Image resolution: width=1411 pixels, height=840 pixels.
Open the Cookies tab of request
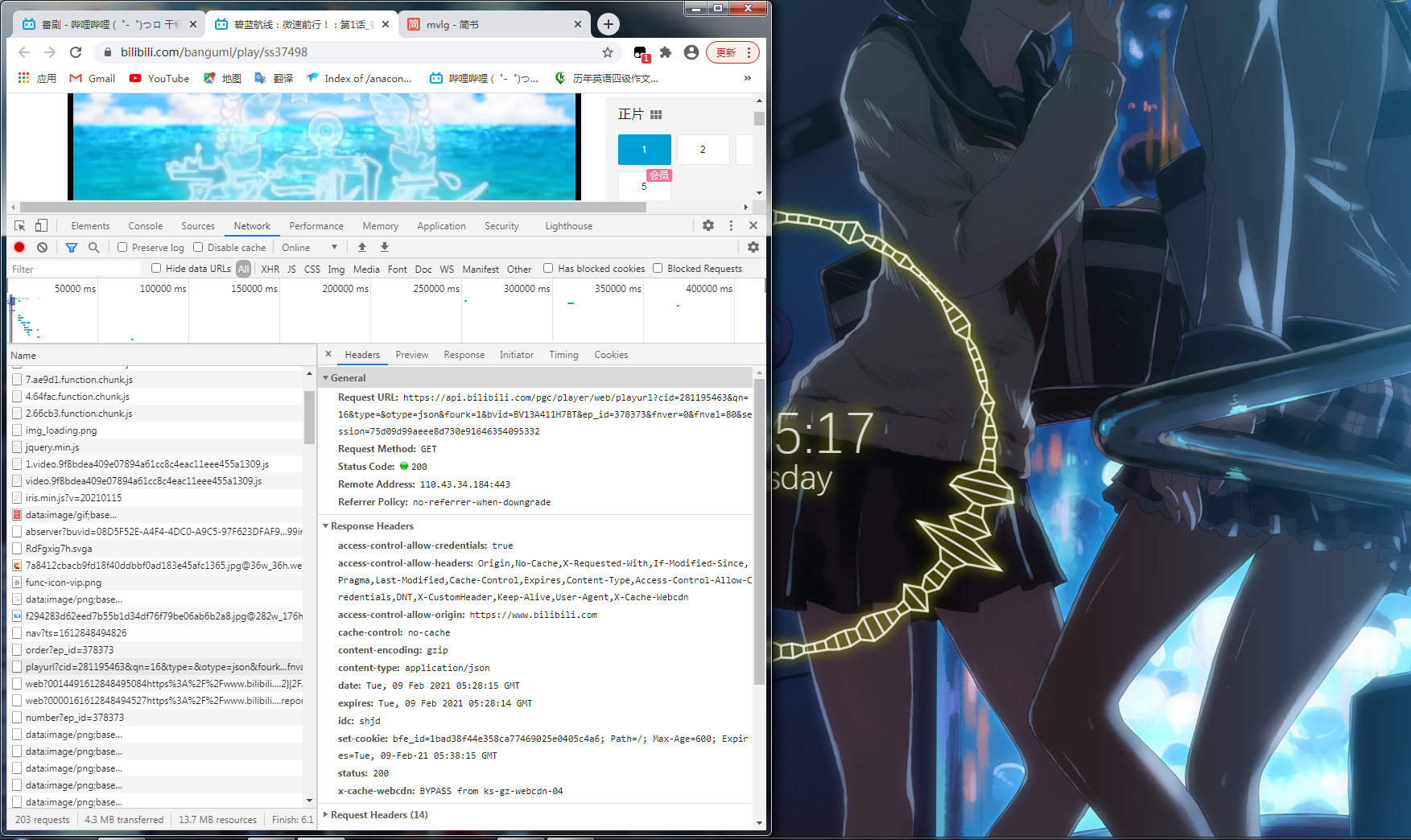point(611,355)
